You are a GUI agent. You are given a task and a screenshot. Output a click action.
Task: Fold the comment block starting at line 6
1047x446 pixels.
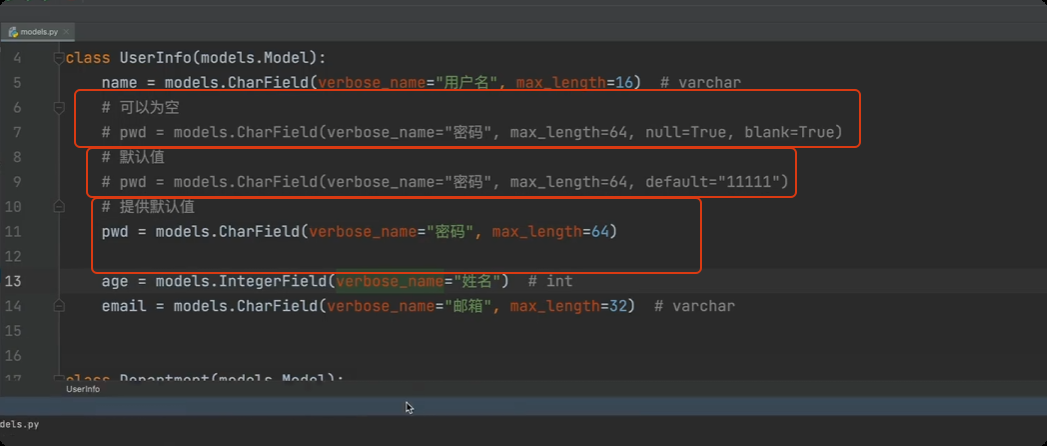click(x=59, y=108)
